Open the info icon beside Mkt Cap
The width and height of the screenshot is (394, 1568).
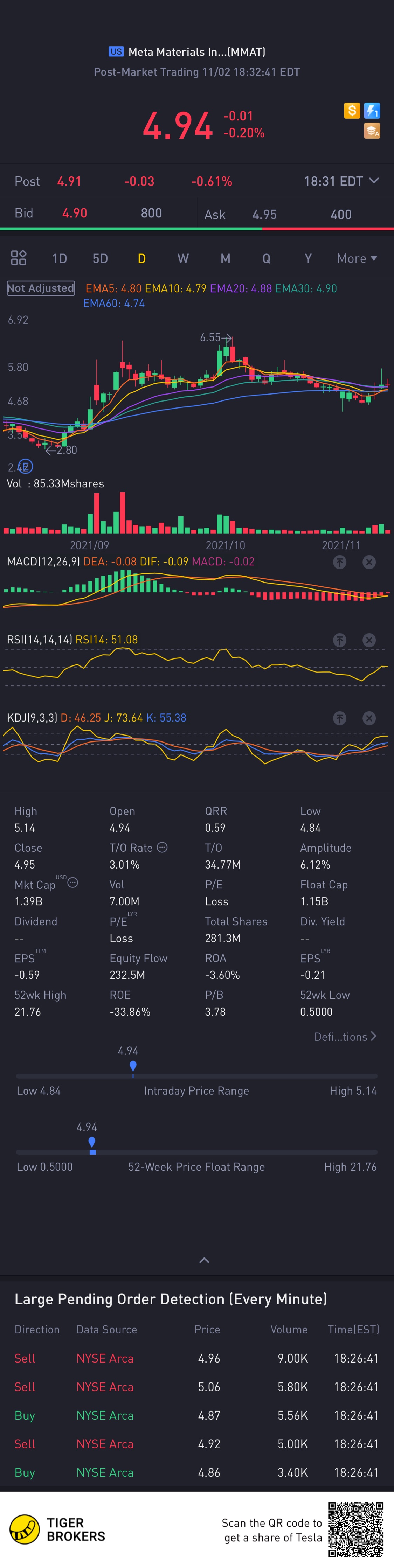pos(72,883)
